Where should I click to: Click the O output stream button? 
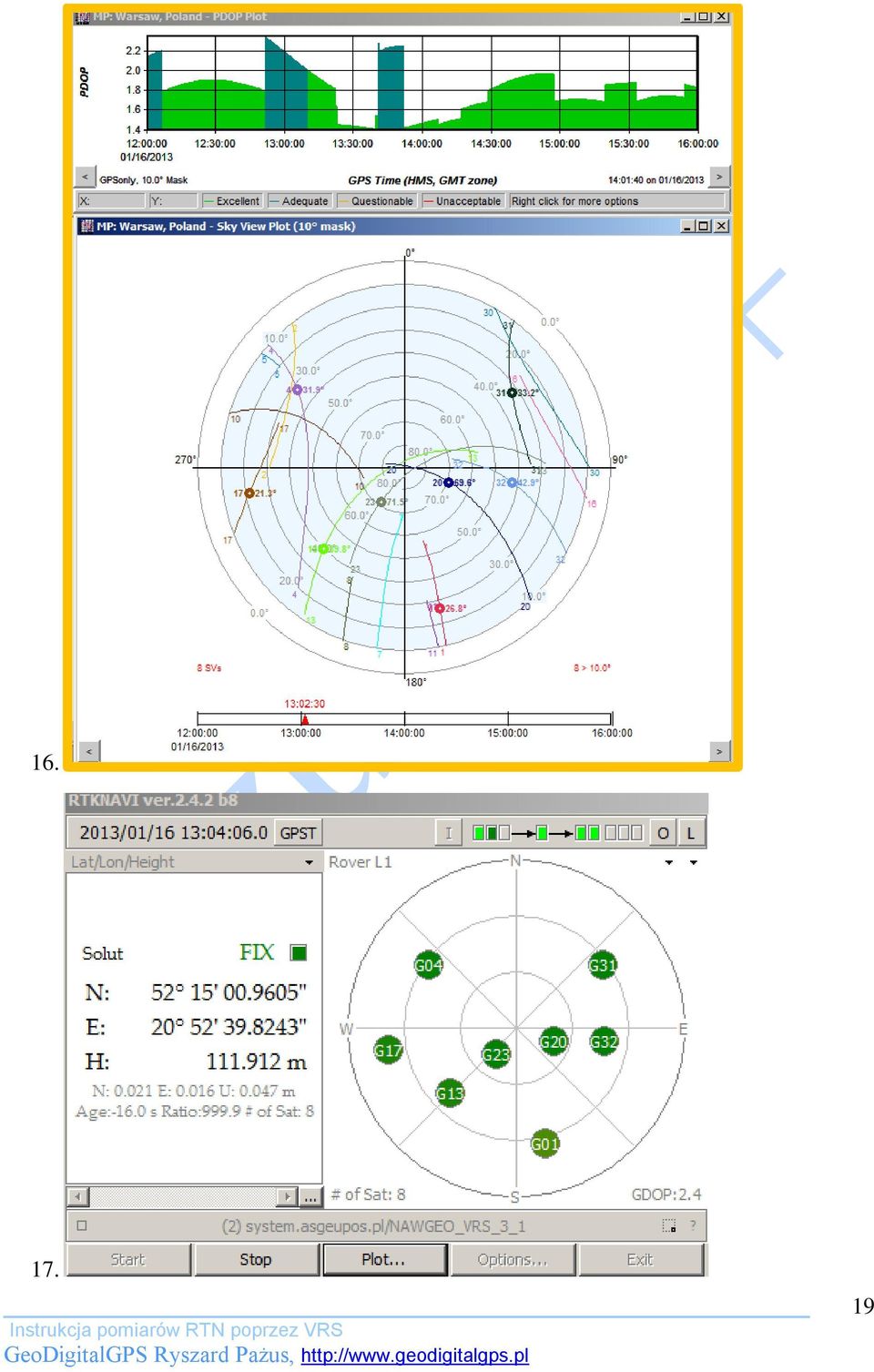(x=663, y=833)
